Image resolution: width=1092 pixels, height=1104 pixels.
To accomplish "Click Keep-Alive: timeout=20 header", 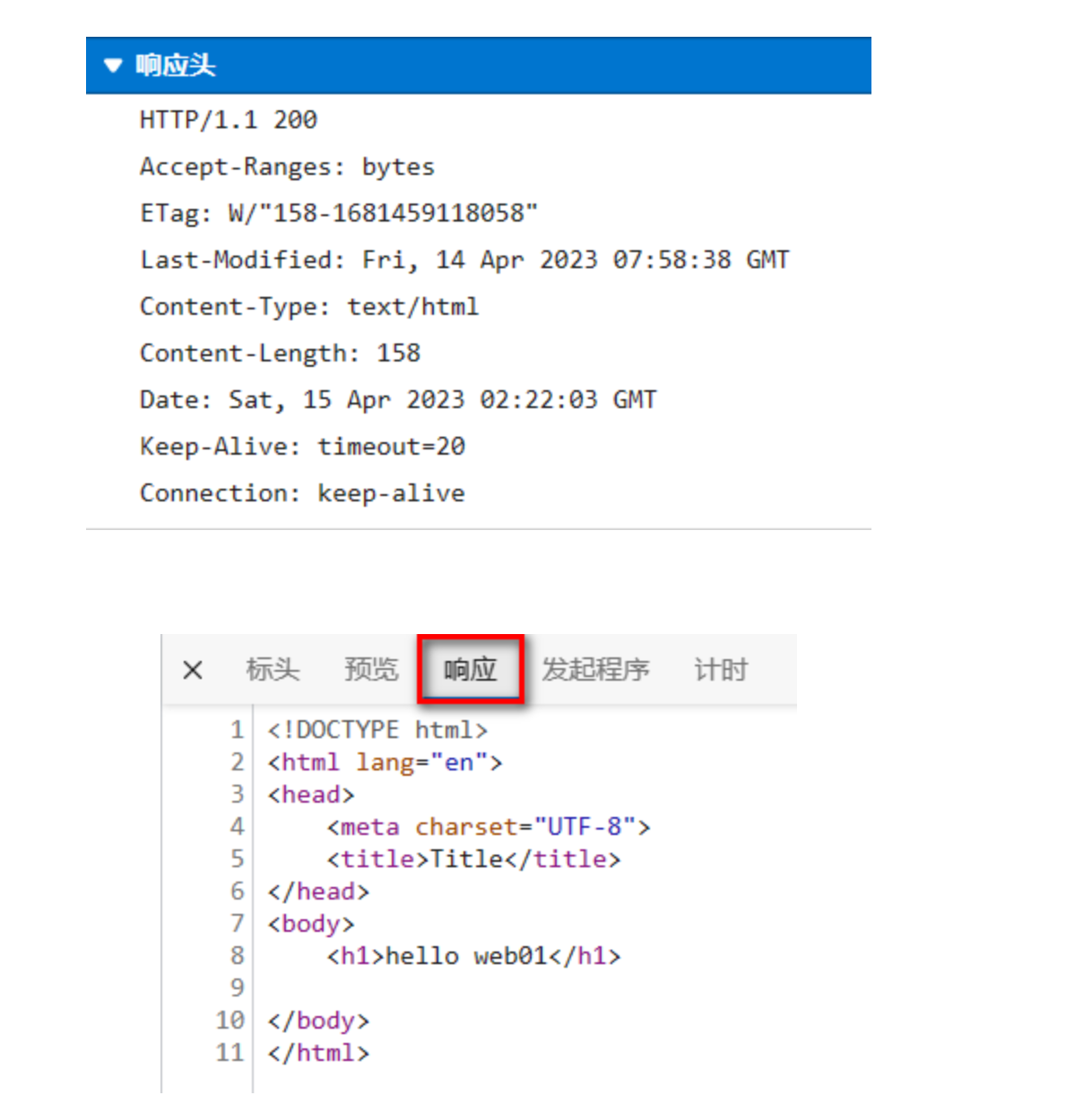I will (x=302, y=447).
